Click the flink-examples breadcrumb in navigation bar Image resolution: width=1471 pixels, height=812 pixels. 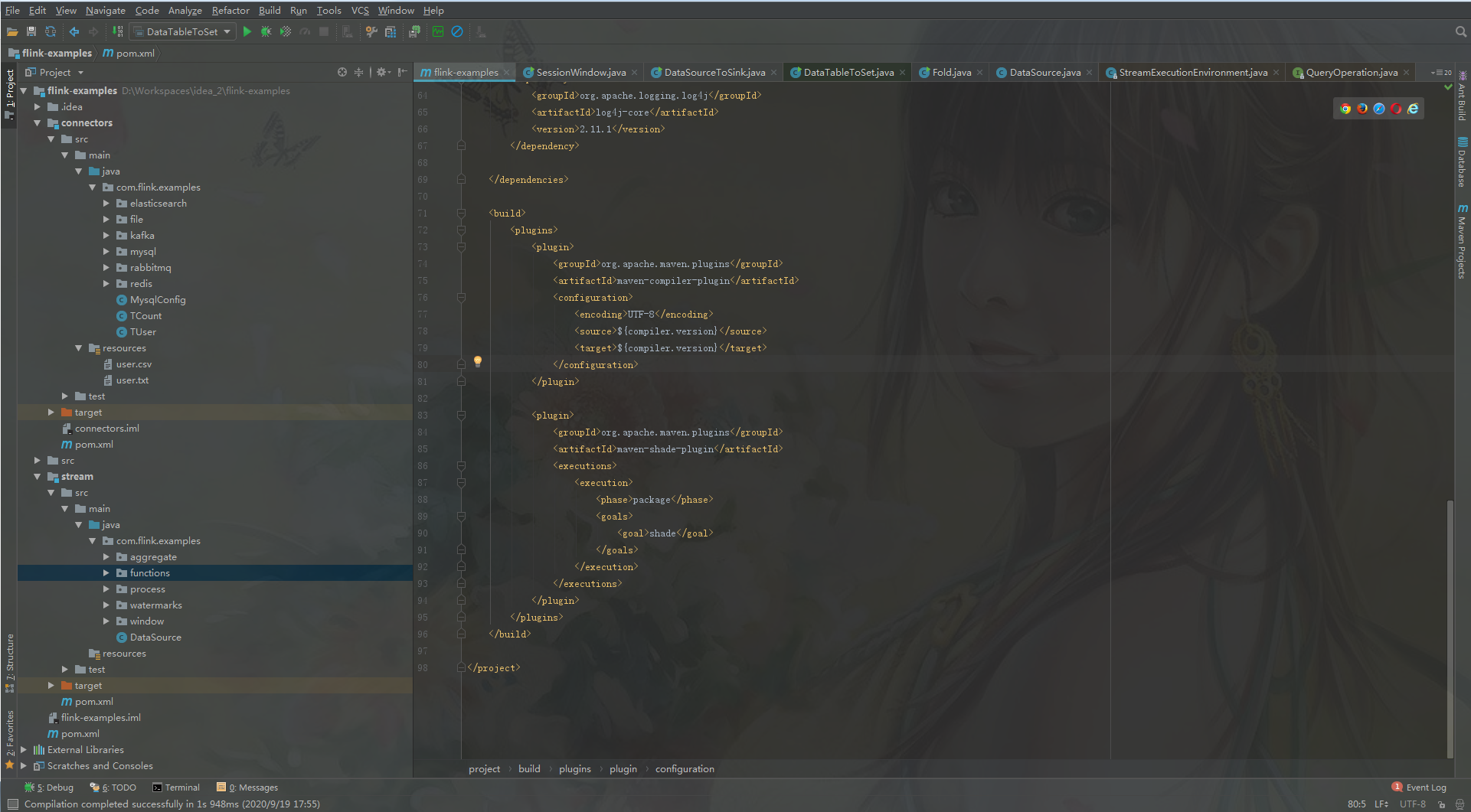[50, 53]
